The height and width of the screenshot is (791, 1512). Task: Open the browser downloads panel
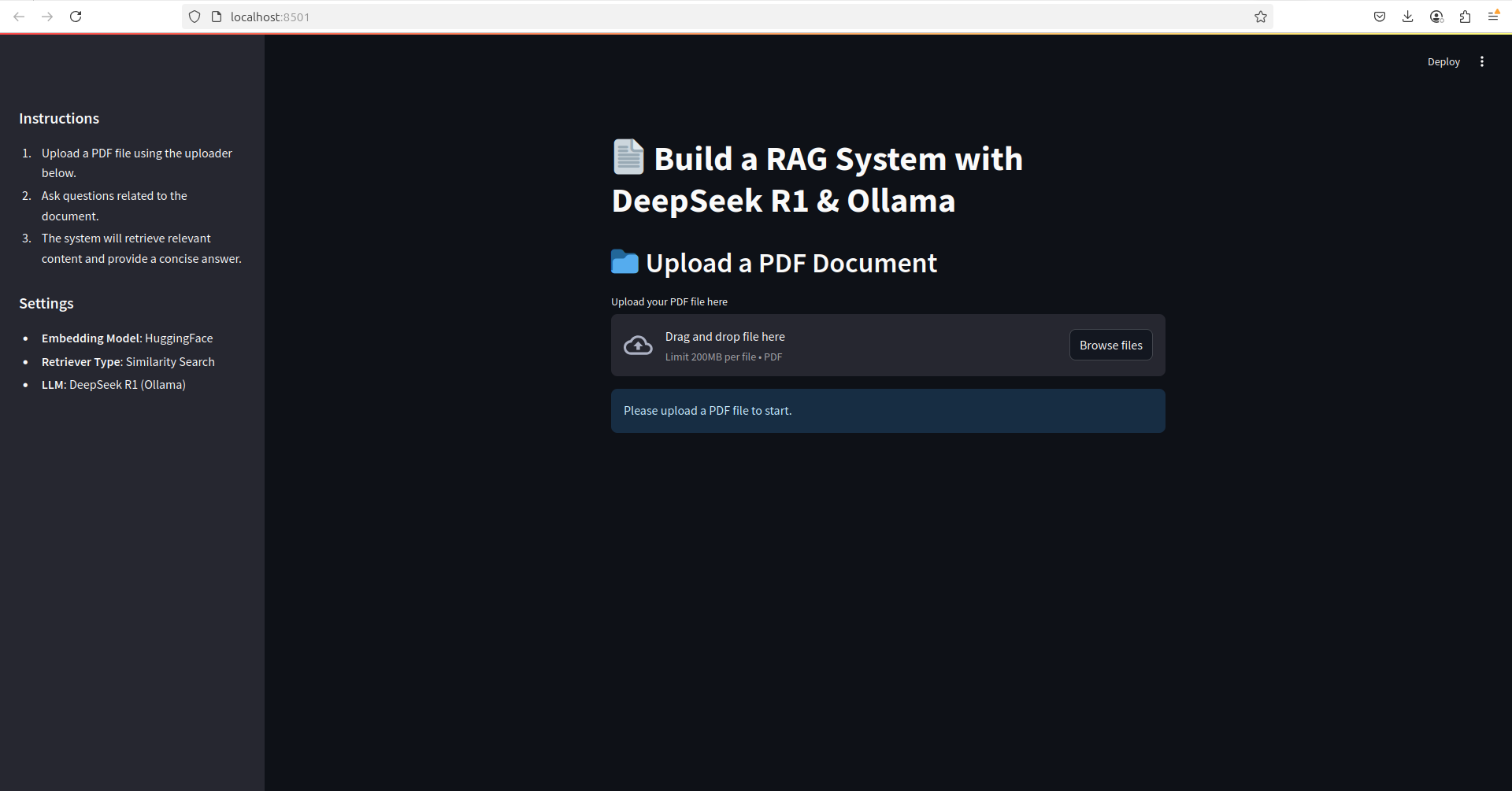(1408, 17)
